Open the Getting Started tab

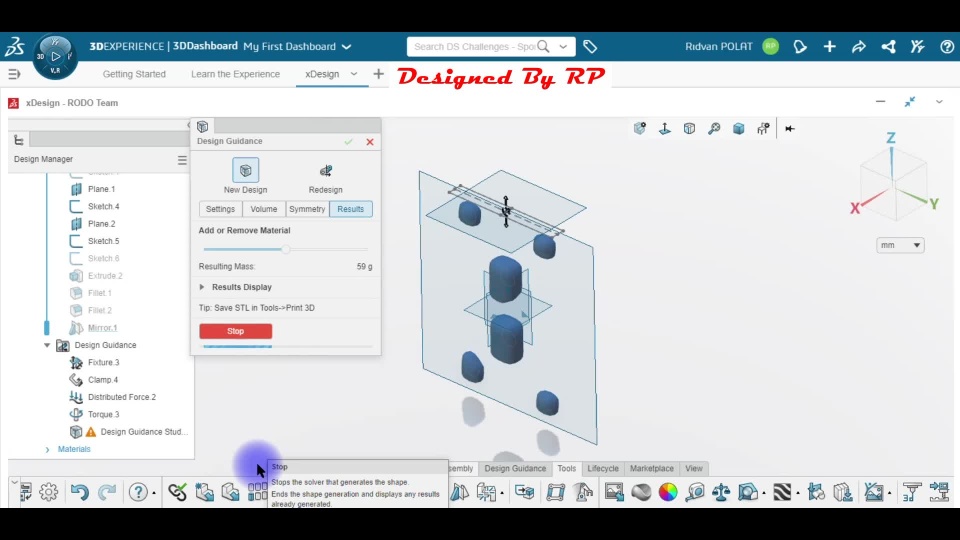click(134, 74)
